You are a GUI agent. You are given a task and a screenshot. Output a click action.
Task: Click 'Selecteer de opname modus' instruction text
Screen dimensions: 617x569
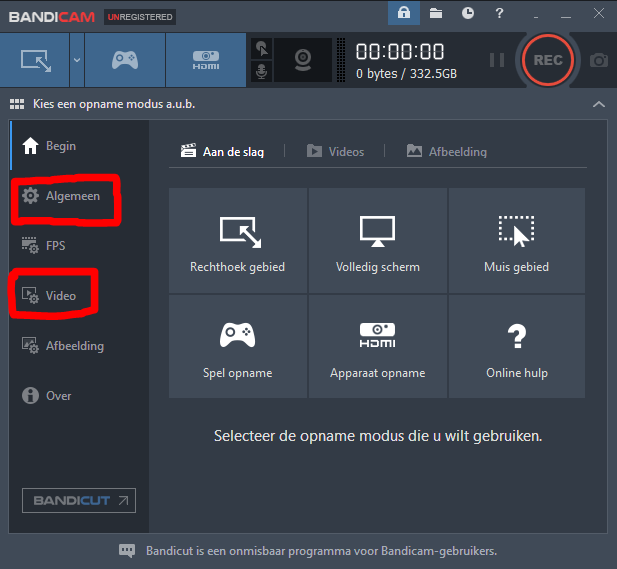[378, 436]
